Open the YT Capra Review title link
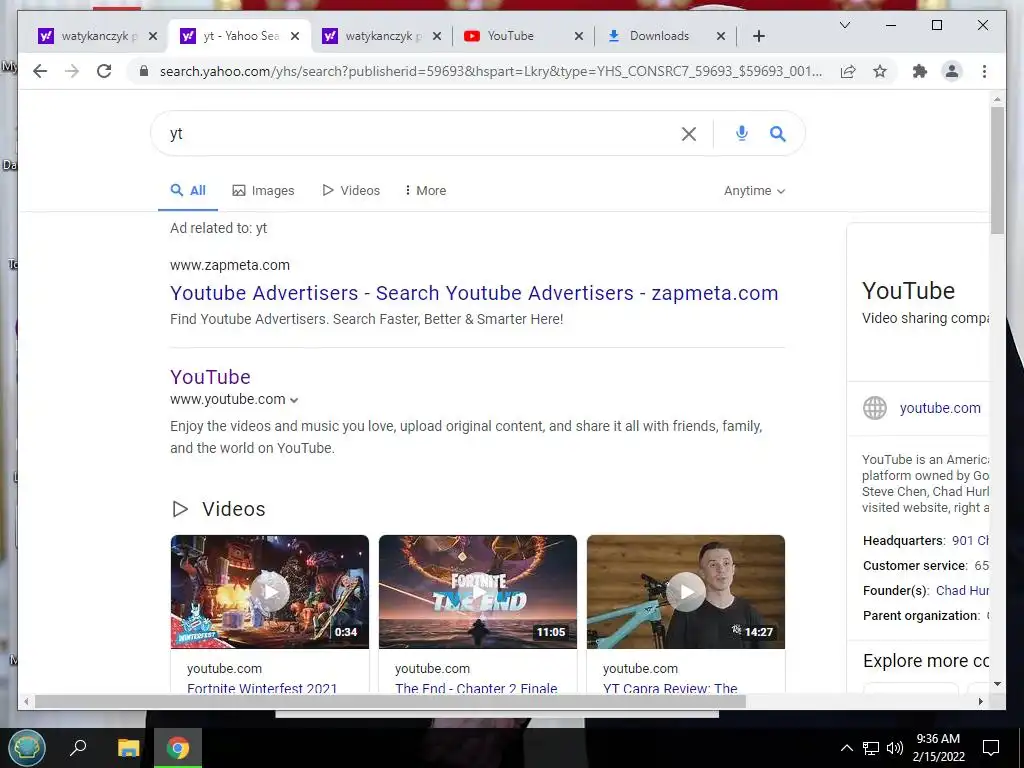 pos(670,688)
